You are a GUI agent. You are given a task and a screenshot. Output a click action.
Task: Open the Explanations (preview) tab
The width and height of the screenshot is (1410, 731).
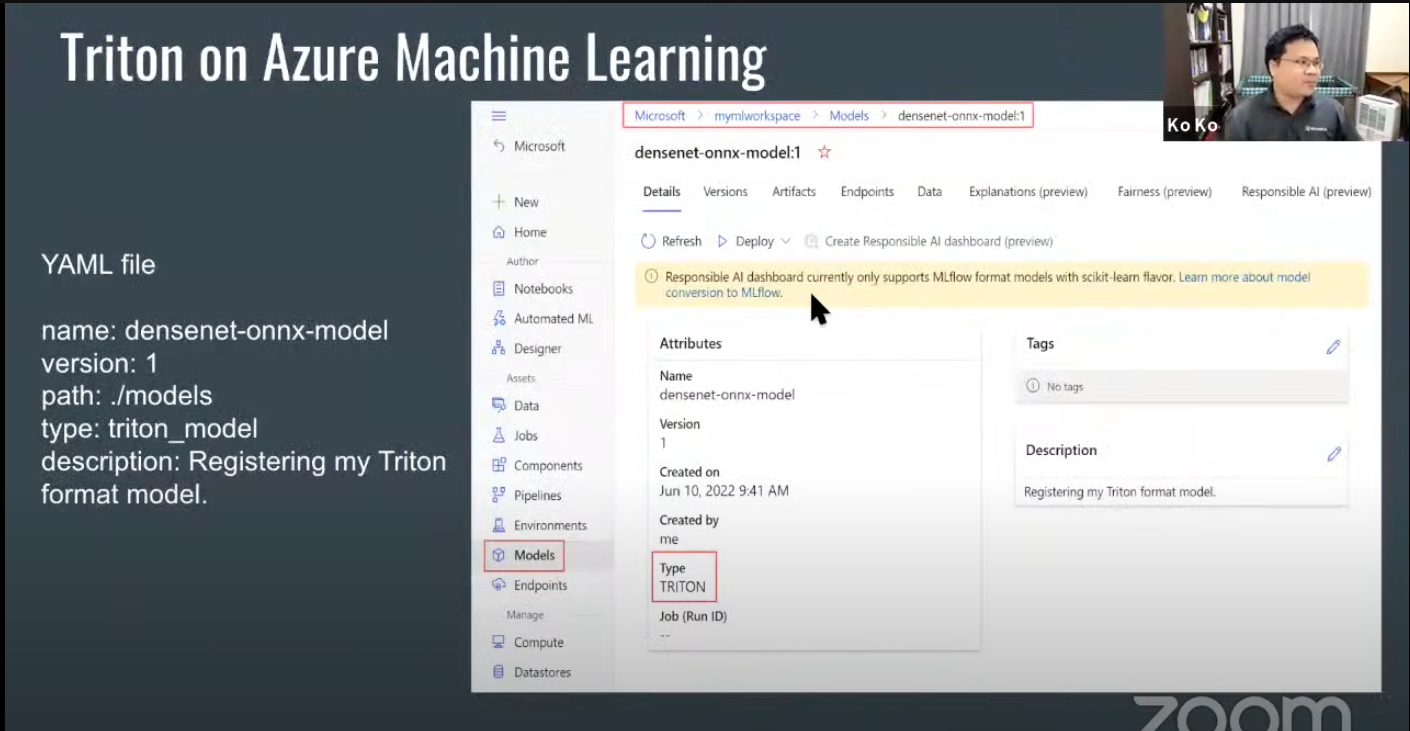click(1028, 192)
